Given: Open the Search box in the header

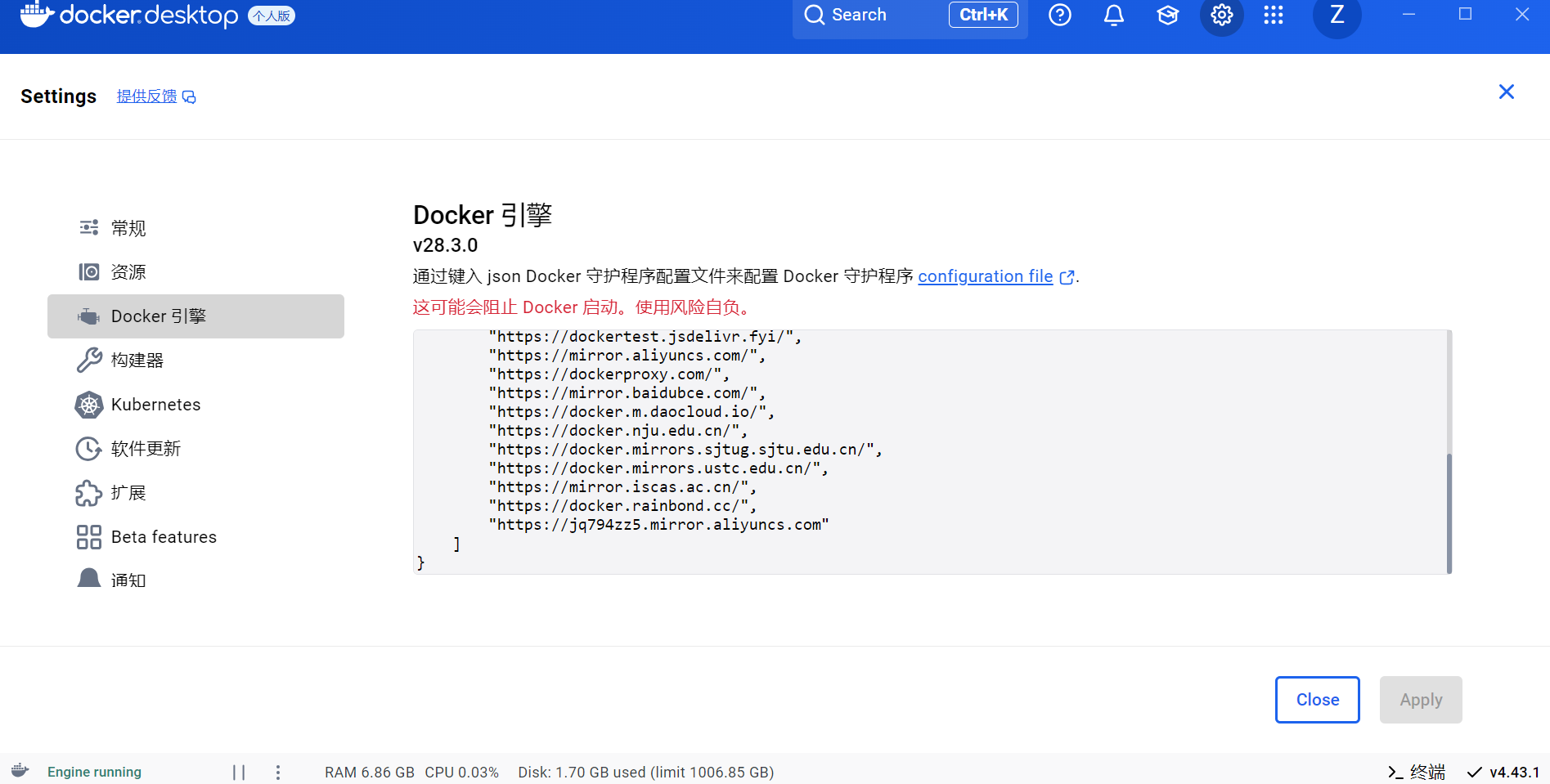Looking at the screenshot, I should pos(910,15).
